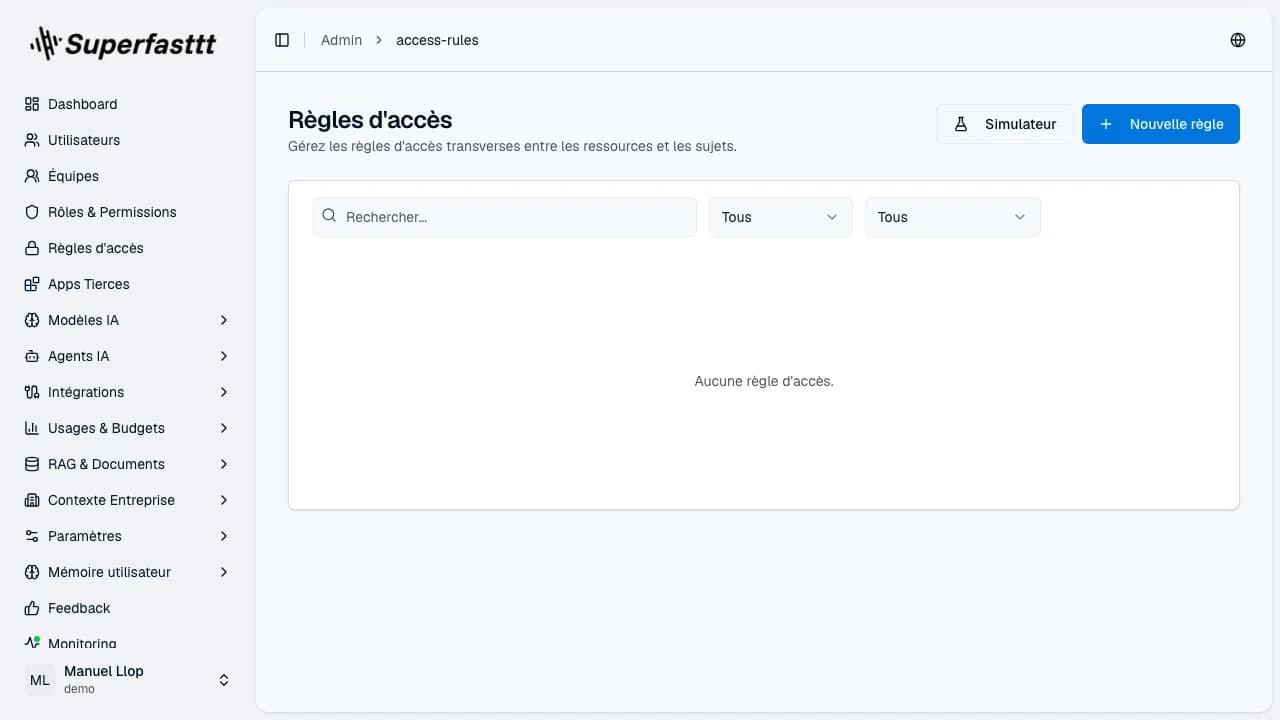Select Règles d'accès in sidebar
Screen dimensions: 1280x720
128,248
